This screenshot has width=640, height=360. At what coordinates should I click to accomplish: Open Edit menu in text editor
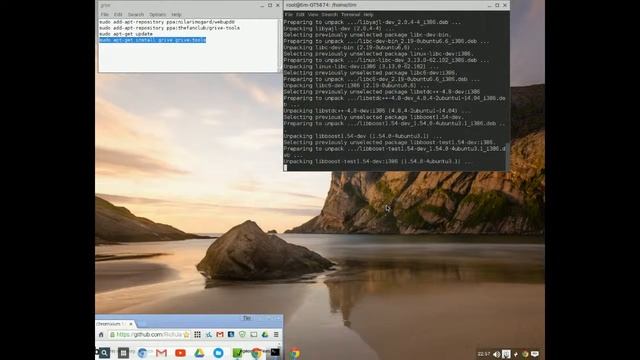(x=118, y=14)
